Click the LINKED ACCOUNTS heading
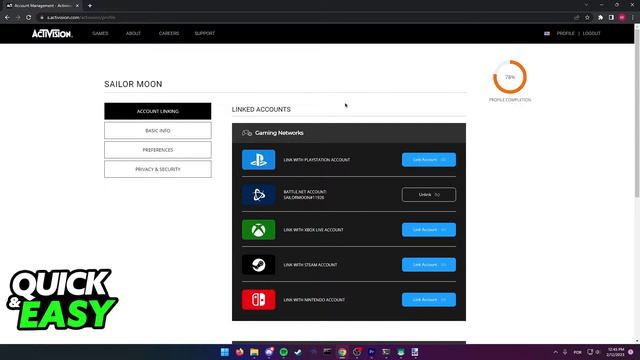 click(x=261, y=109)
